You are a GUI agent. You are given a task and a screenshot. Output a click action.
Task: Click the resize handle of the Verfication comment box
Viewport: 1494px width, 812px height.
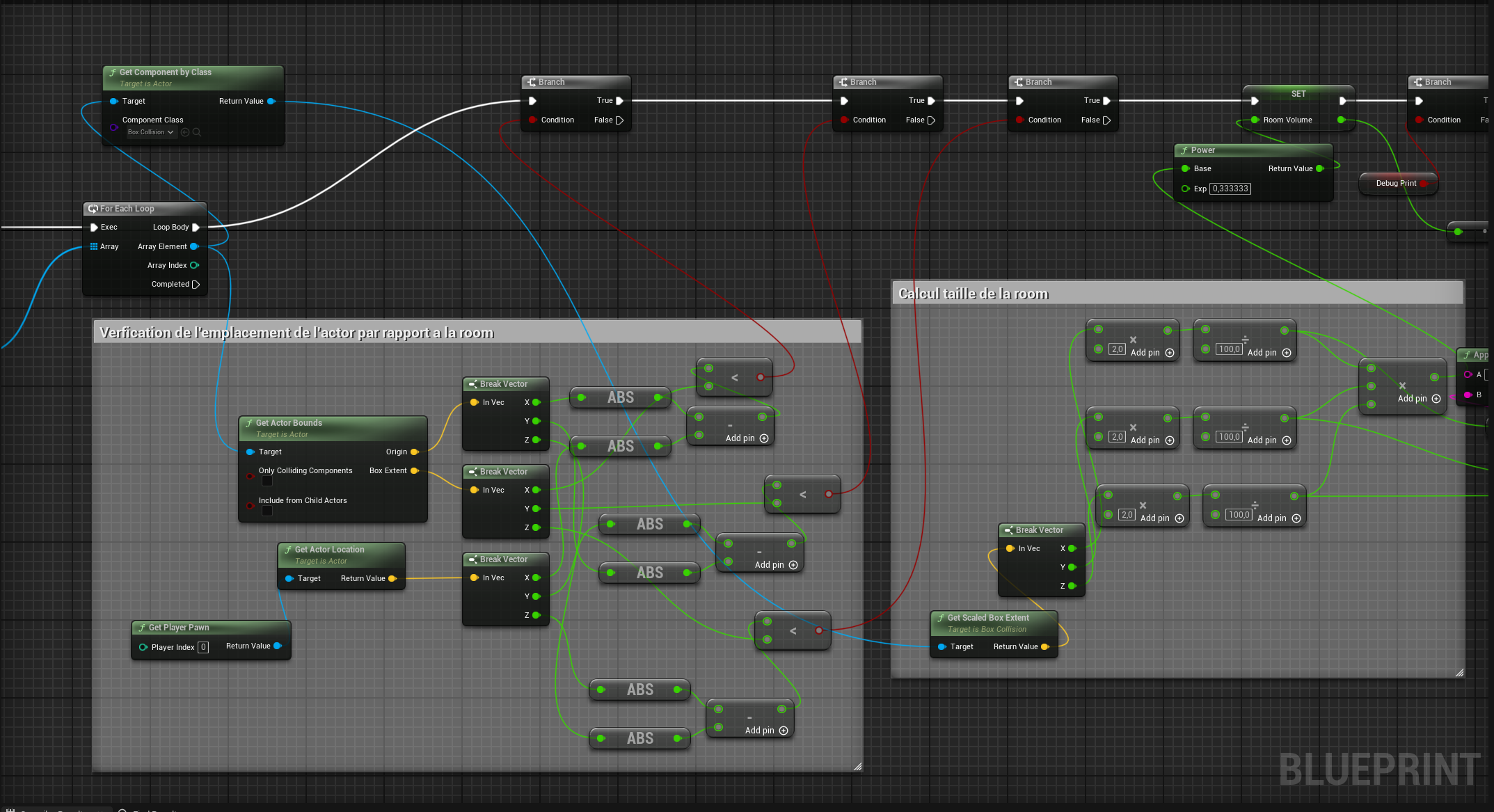point(857,767)
